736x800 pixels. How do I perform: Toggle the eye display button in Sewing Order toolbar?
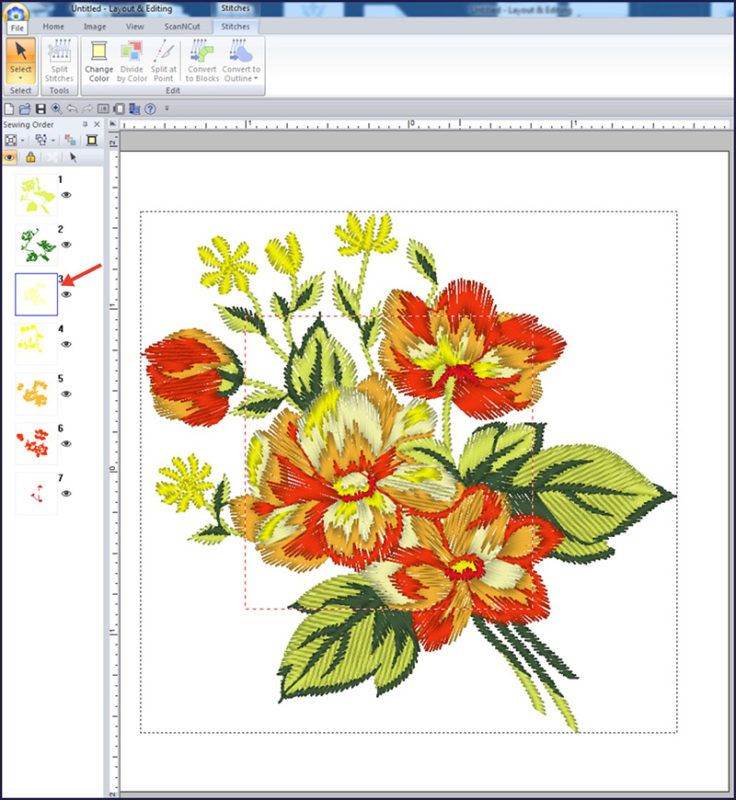9,158
